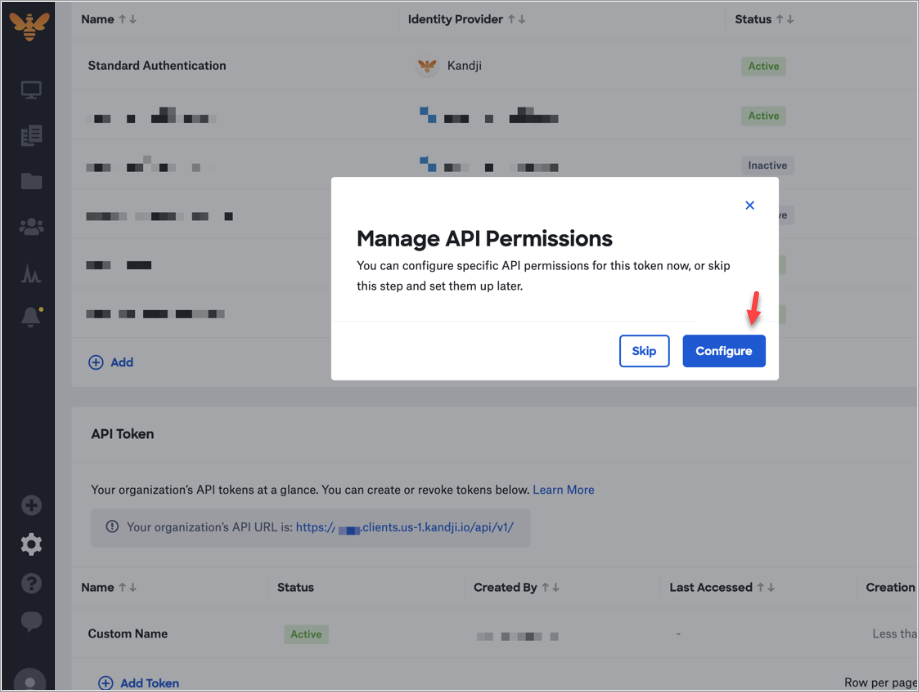Skip the API permissions setup
The height and width of the screenshot is (692, 919).
pos(644,351)
